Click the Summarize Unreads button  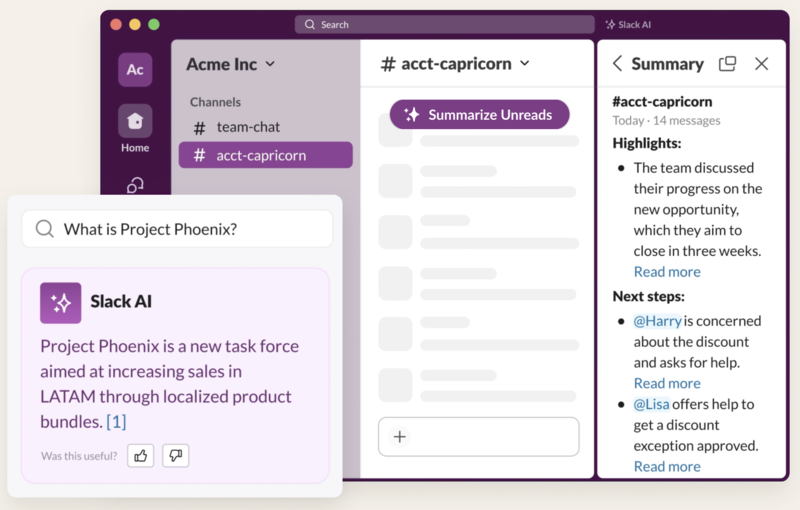tap(479, 115)
